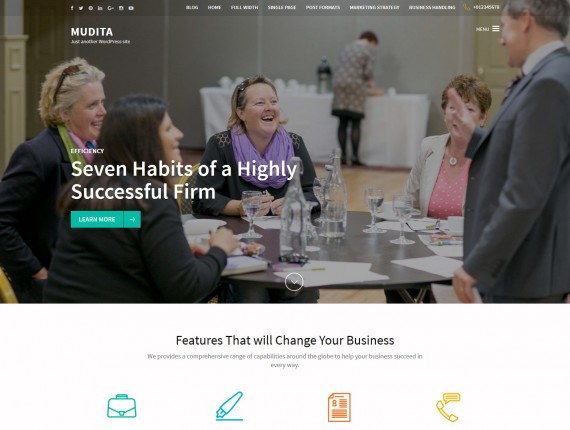This screenshot has width=570, height=430.
Task: Open the Post Formats menu item
Action: tap(323, 7)
